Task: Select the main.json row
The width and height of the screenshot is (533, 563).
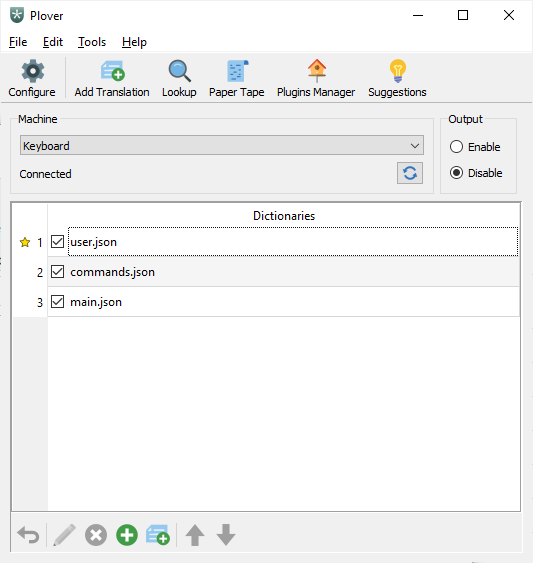Action: click(x=284, y=302)
